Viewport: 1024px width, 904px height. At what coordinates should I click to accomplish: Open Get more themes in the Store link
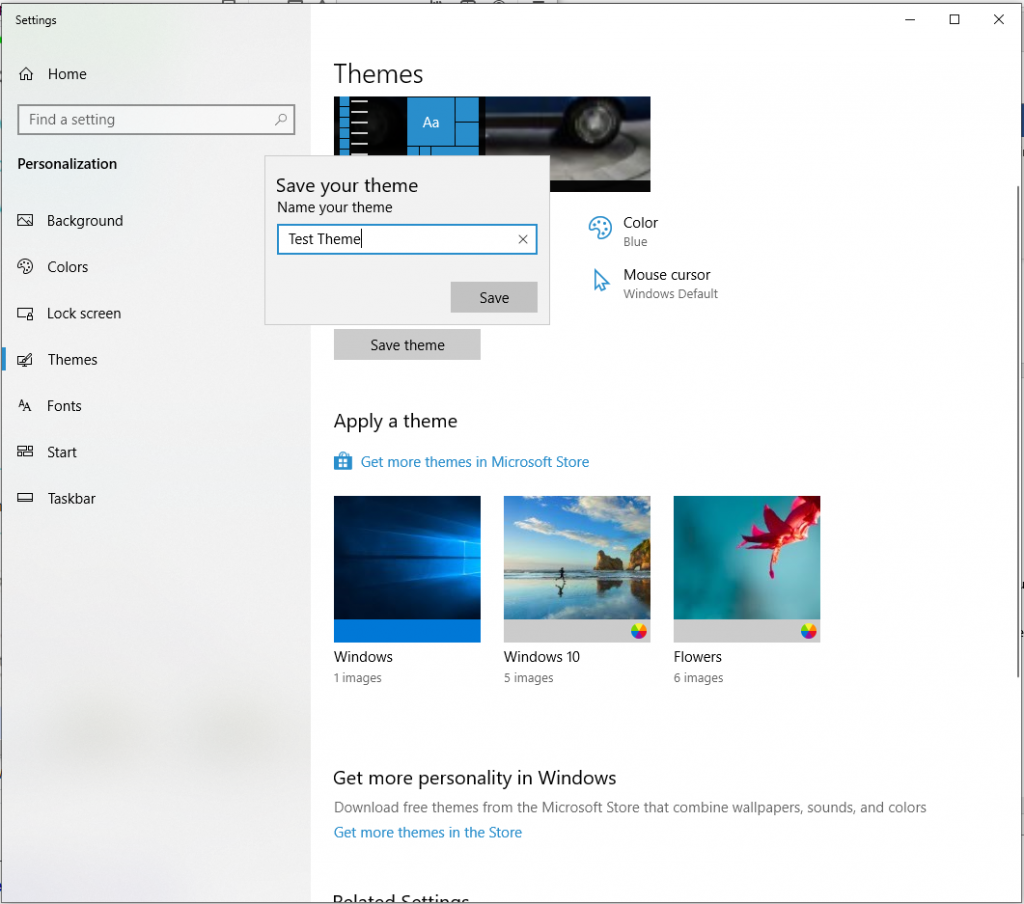tap(428, 832)
